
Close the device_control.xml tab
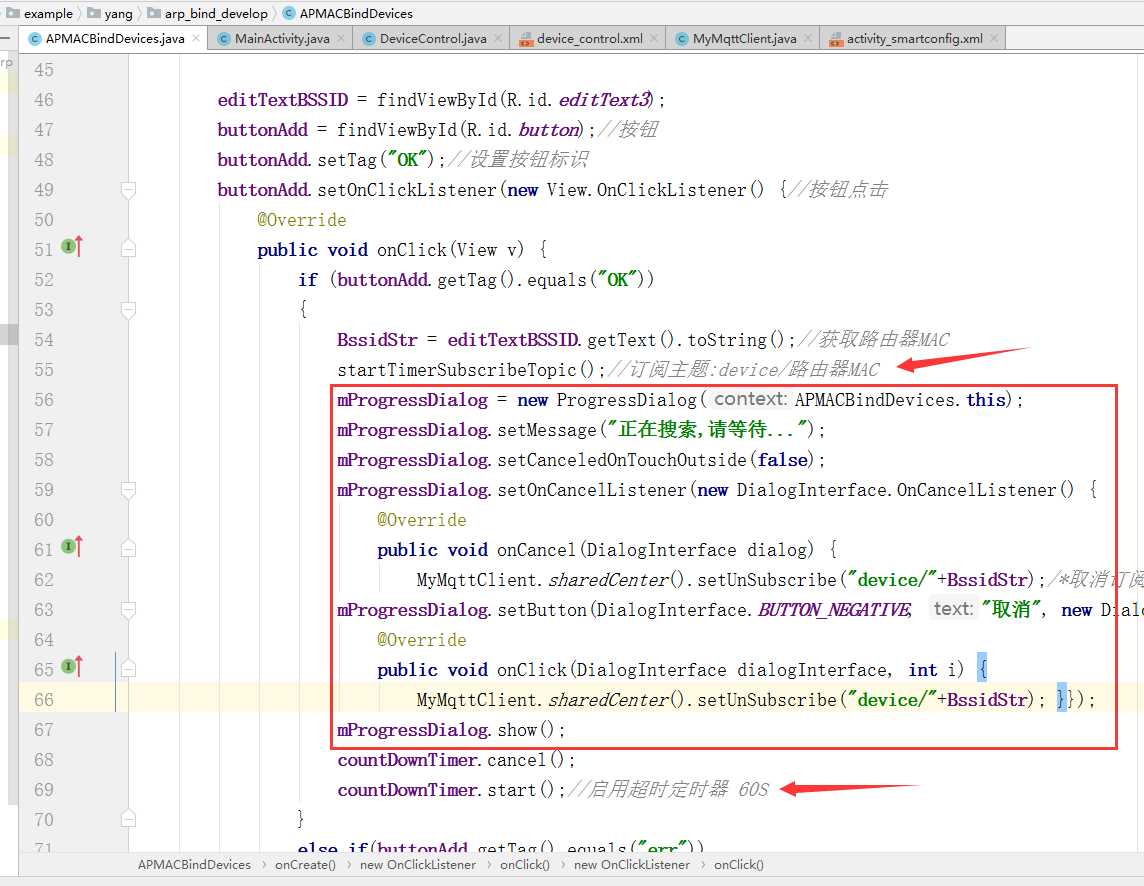[654, 38]
